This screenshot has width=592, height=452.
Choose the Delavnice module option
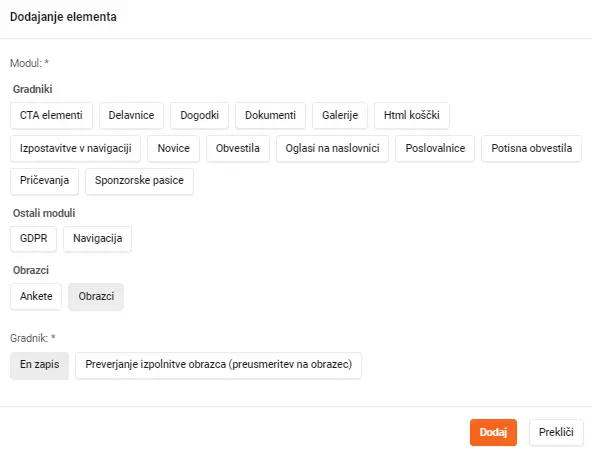pos(131,116)
